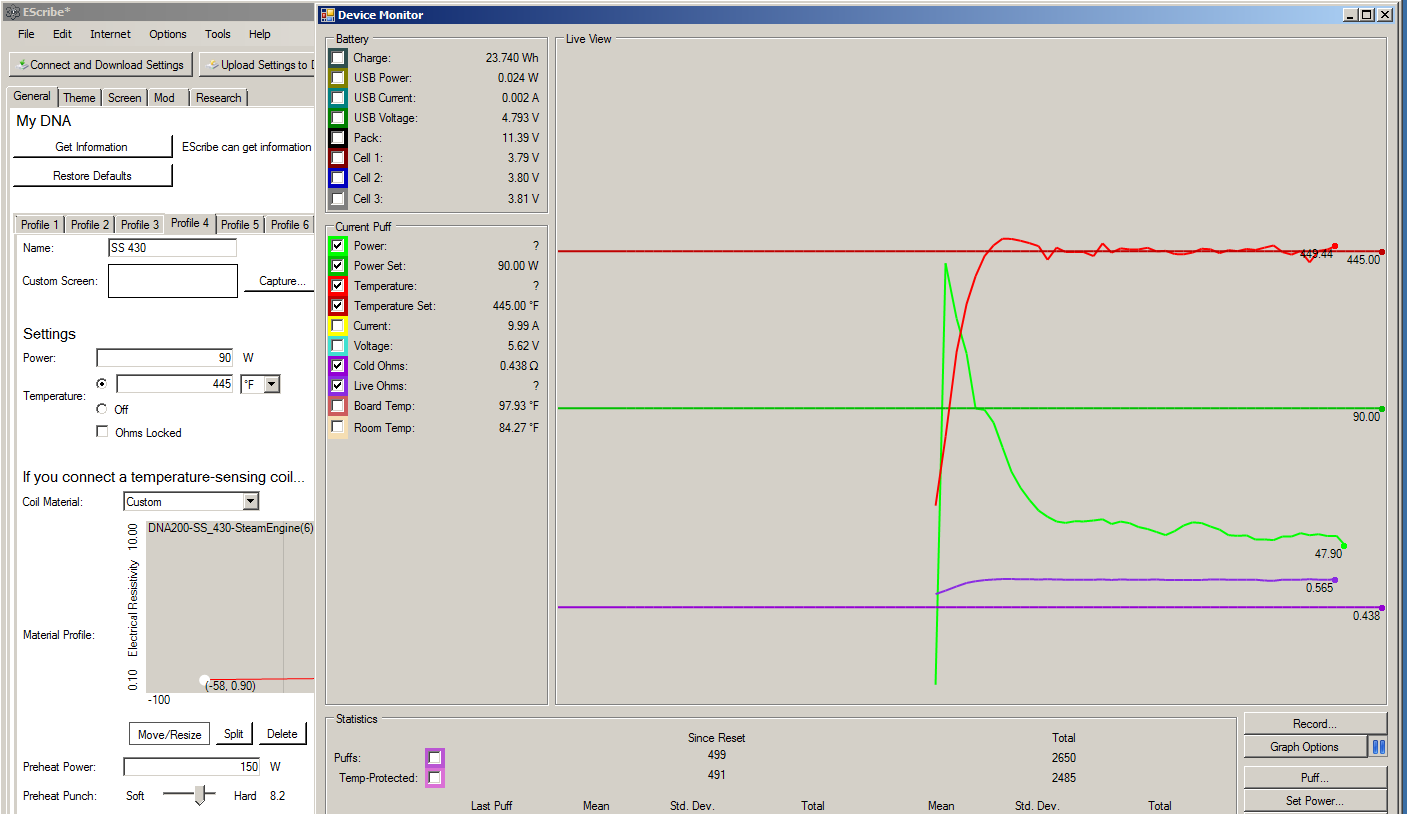Viewport: 1407px width, 814px height.
Task: Enable the Cell 1 voltage graph checkbox
Action: pos(338,158)
